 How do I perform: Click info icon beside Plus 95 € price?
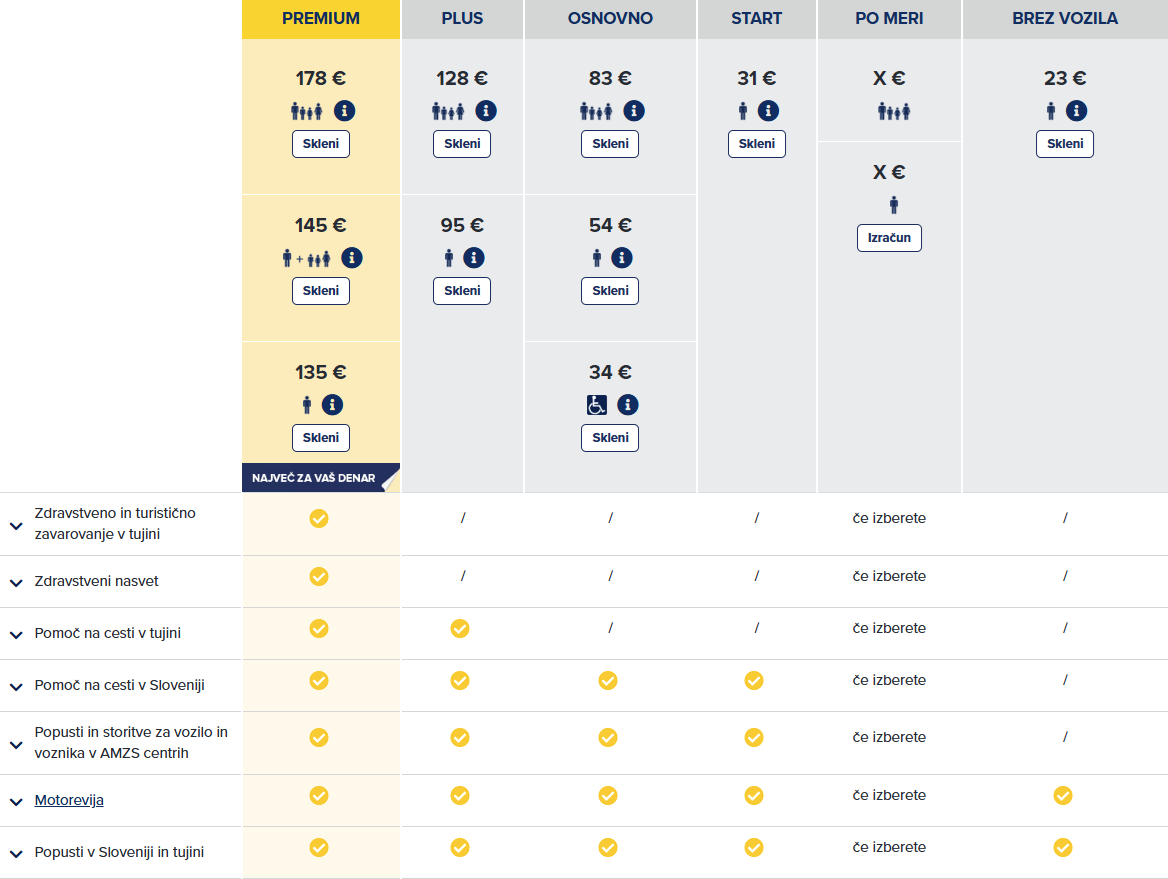474,258
